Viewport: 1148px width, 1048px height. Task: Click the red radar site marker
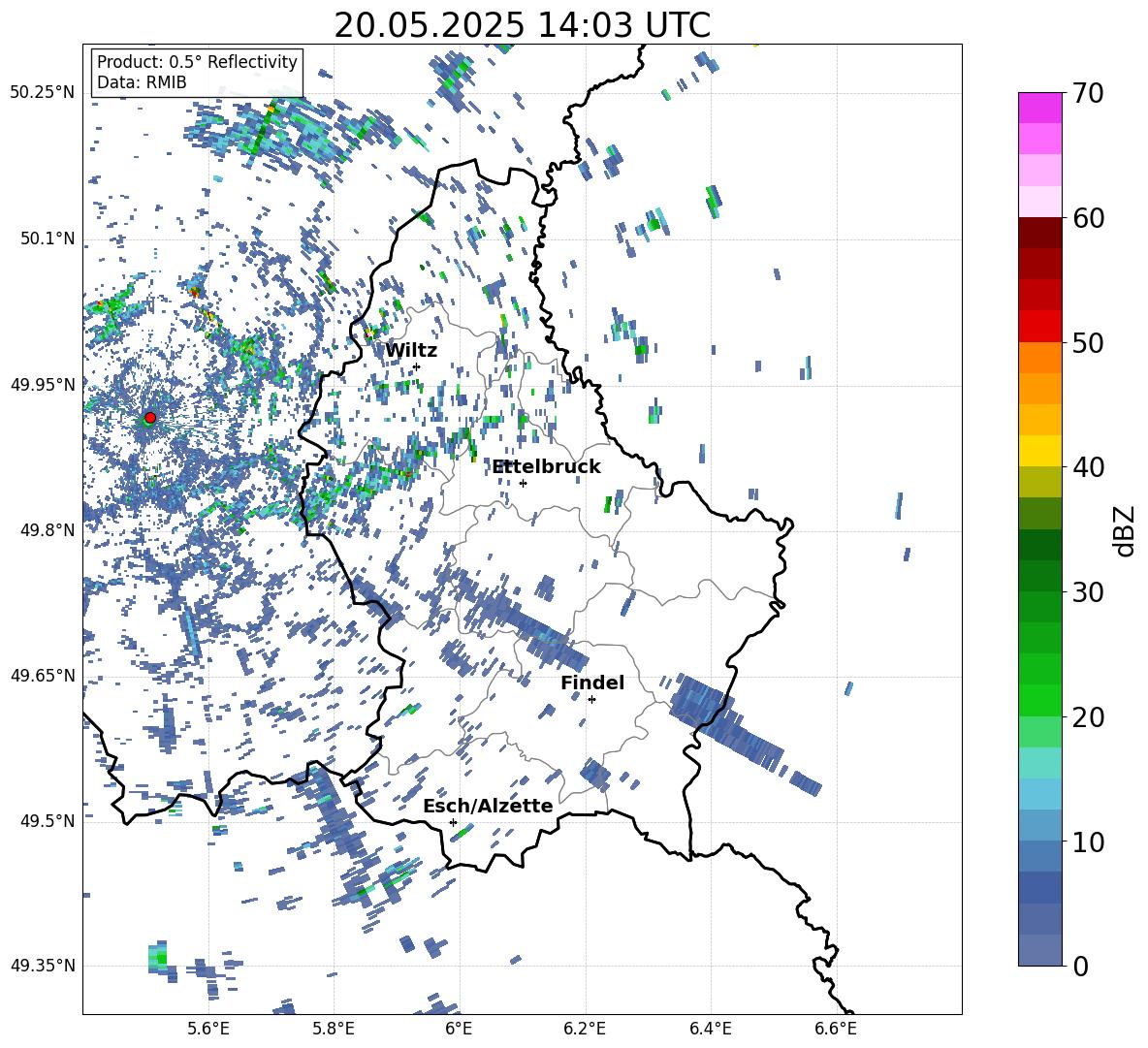150,418
